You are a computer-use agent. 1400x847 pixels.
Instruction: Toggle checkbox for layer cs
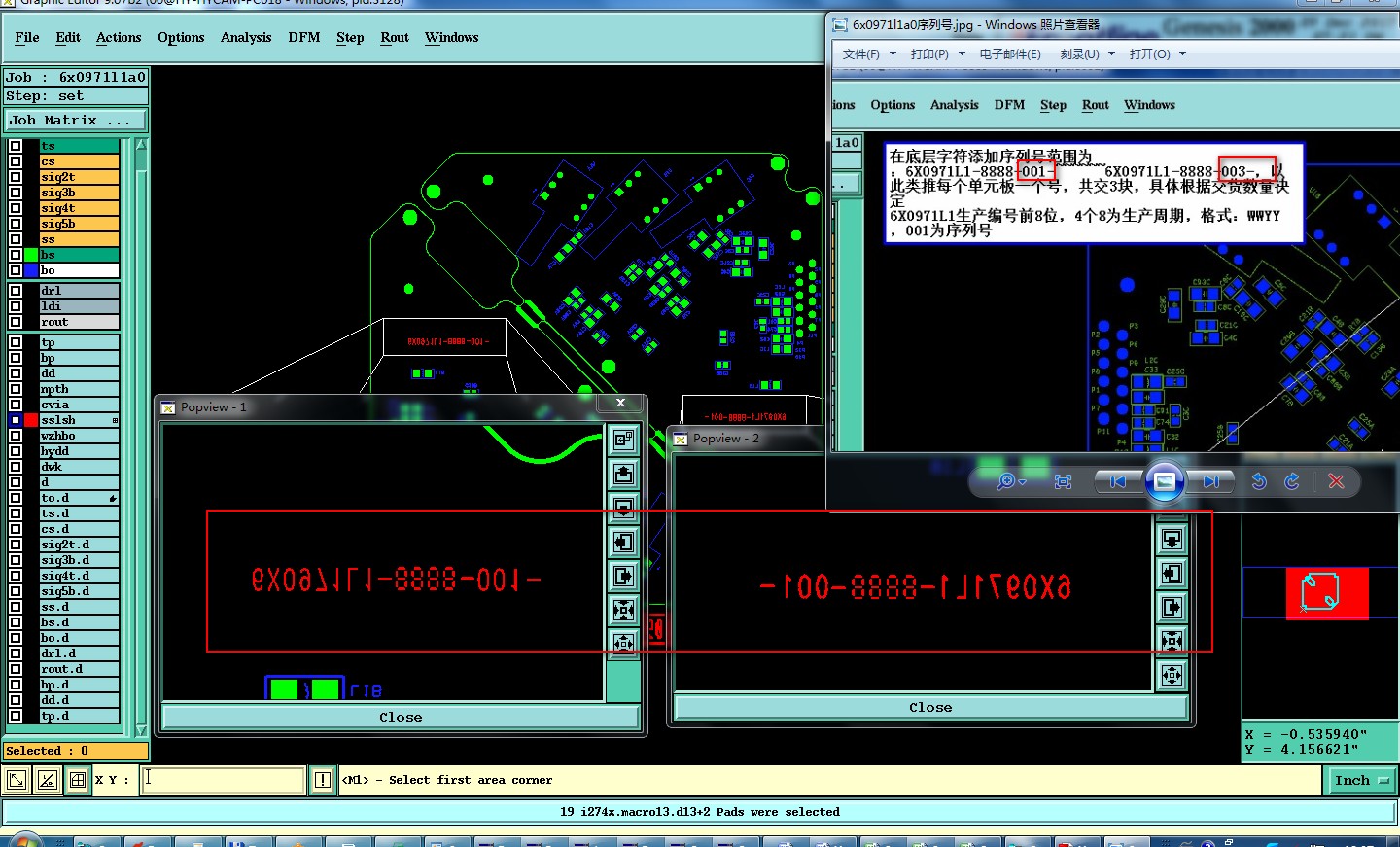tap(16, 161)
